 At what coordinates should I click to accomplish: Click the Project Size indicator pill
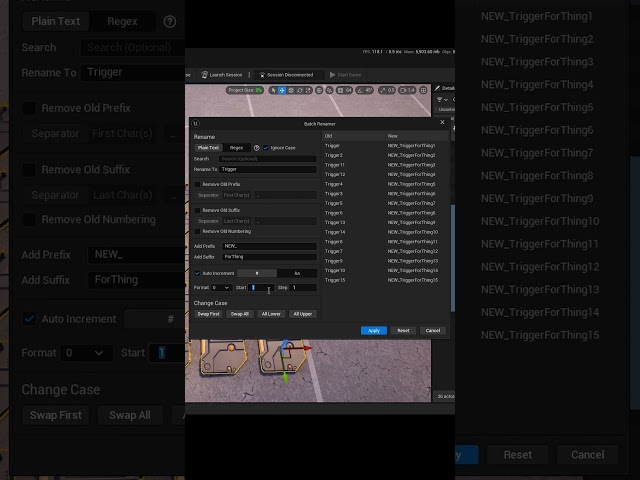245,90
